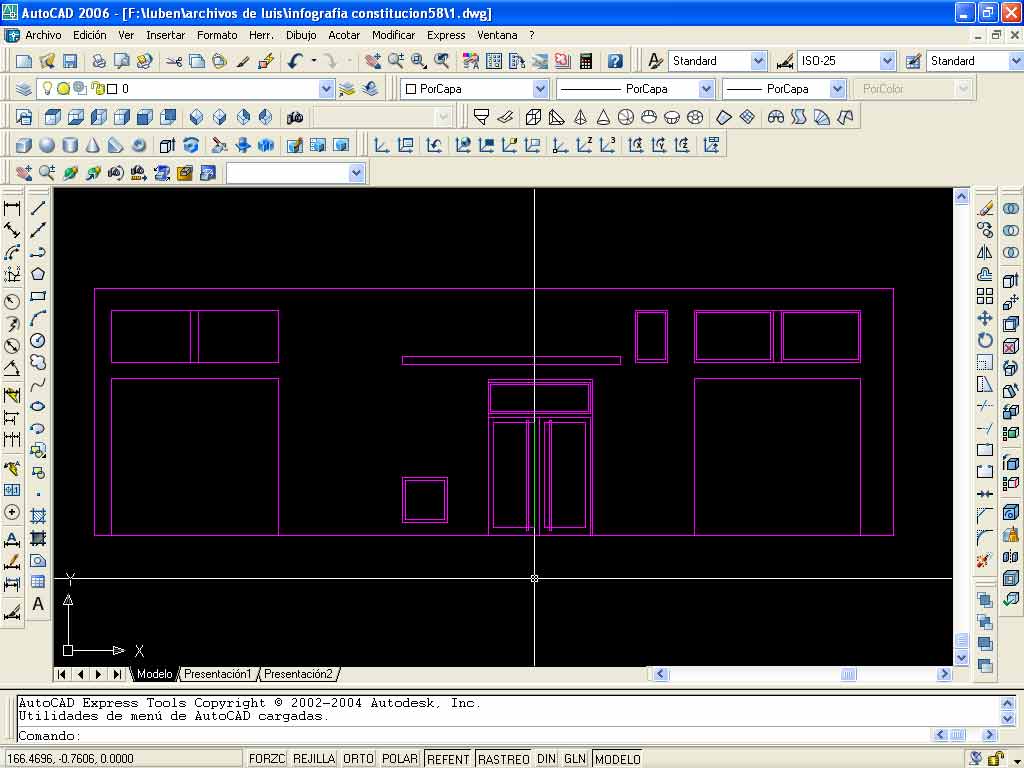Open the Undo history dropdown arrow

coord(314,61)
